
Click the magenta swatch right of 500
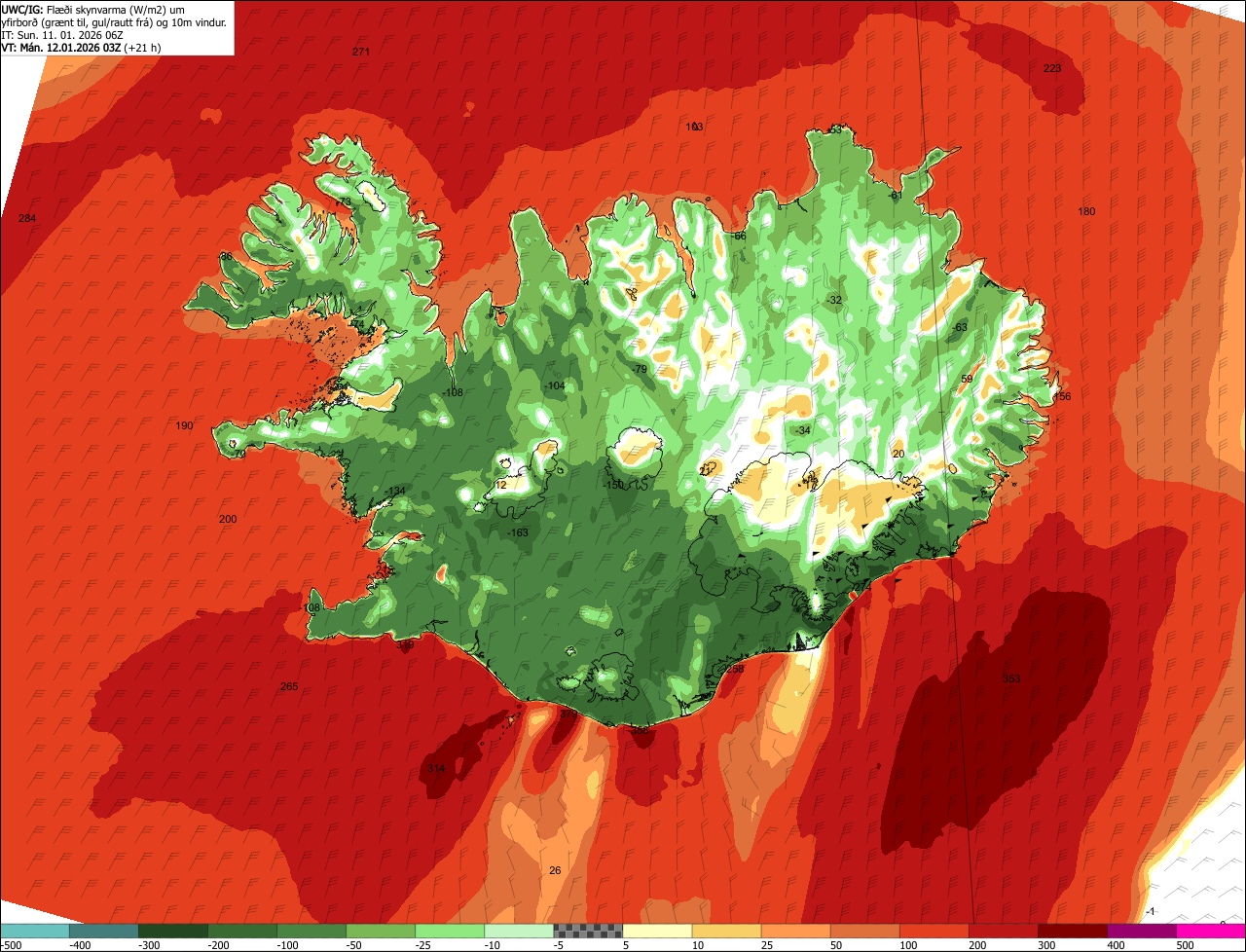pos(1211,931)
